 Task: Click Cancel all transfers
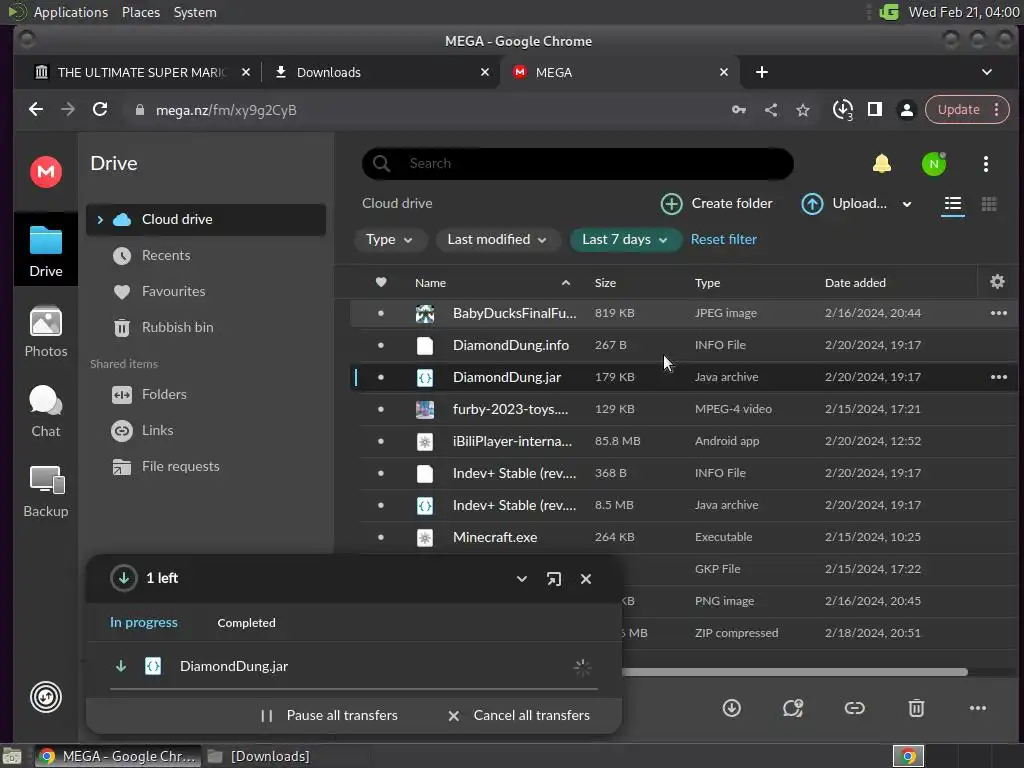tap(519, 716)
